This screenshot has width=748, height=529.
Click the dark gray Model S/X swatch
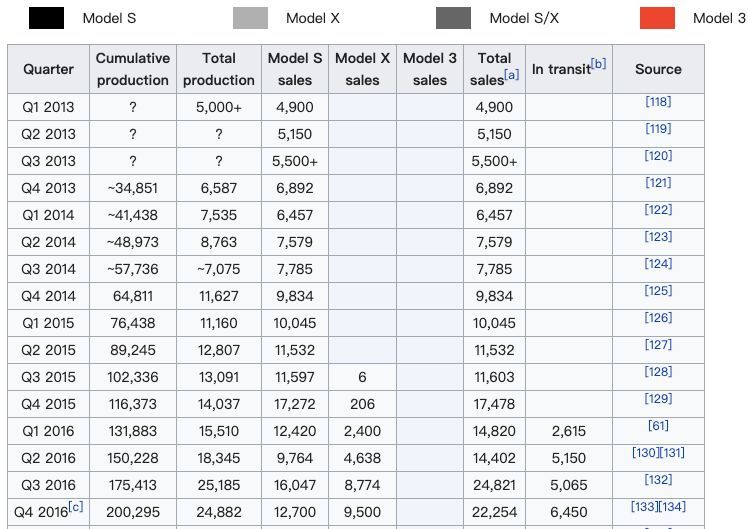453,18
